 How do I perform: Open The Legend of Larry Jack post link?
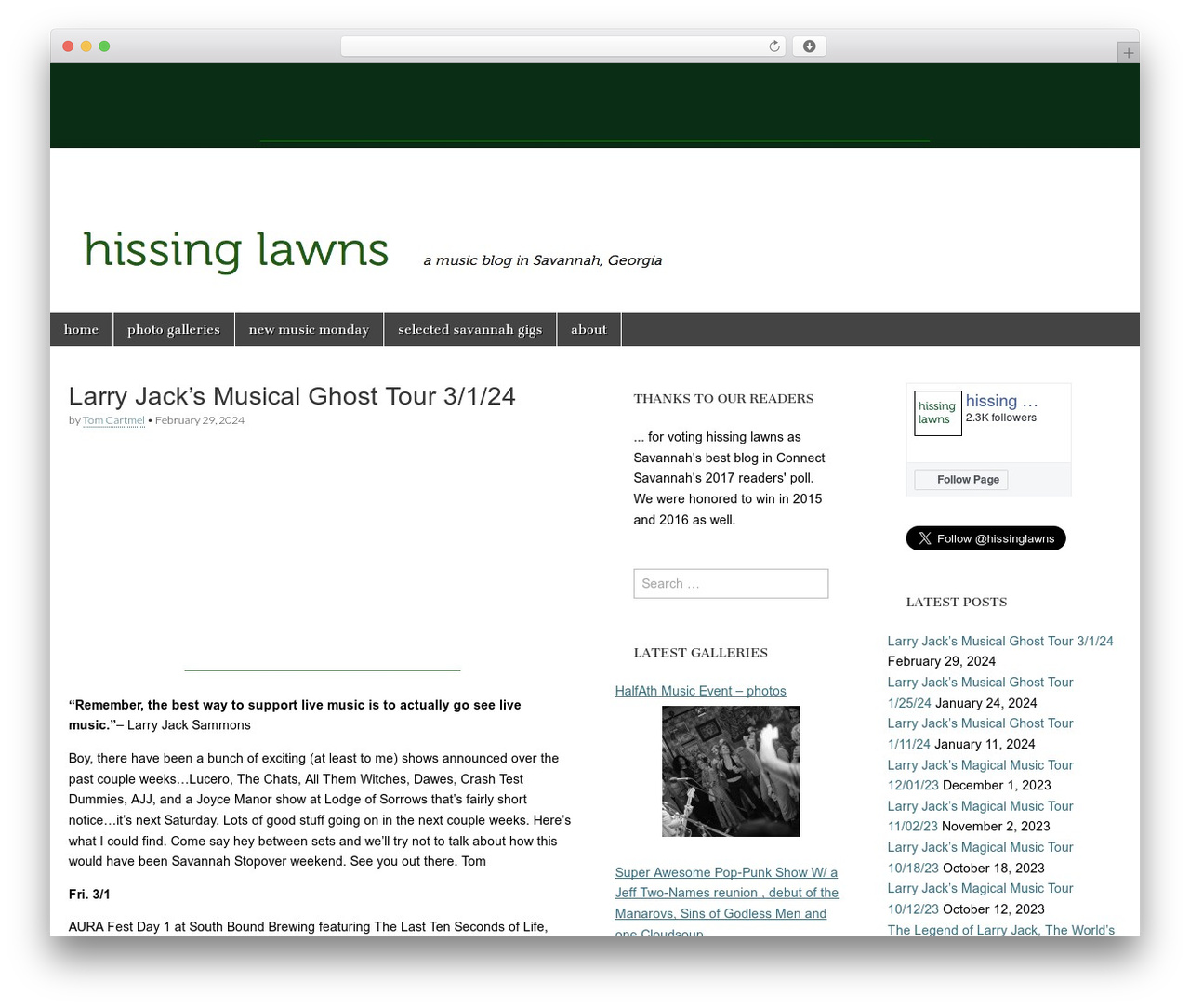(1000, 929)
